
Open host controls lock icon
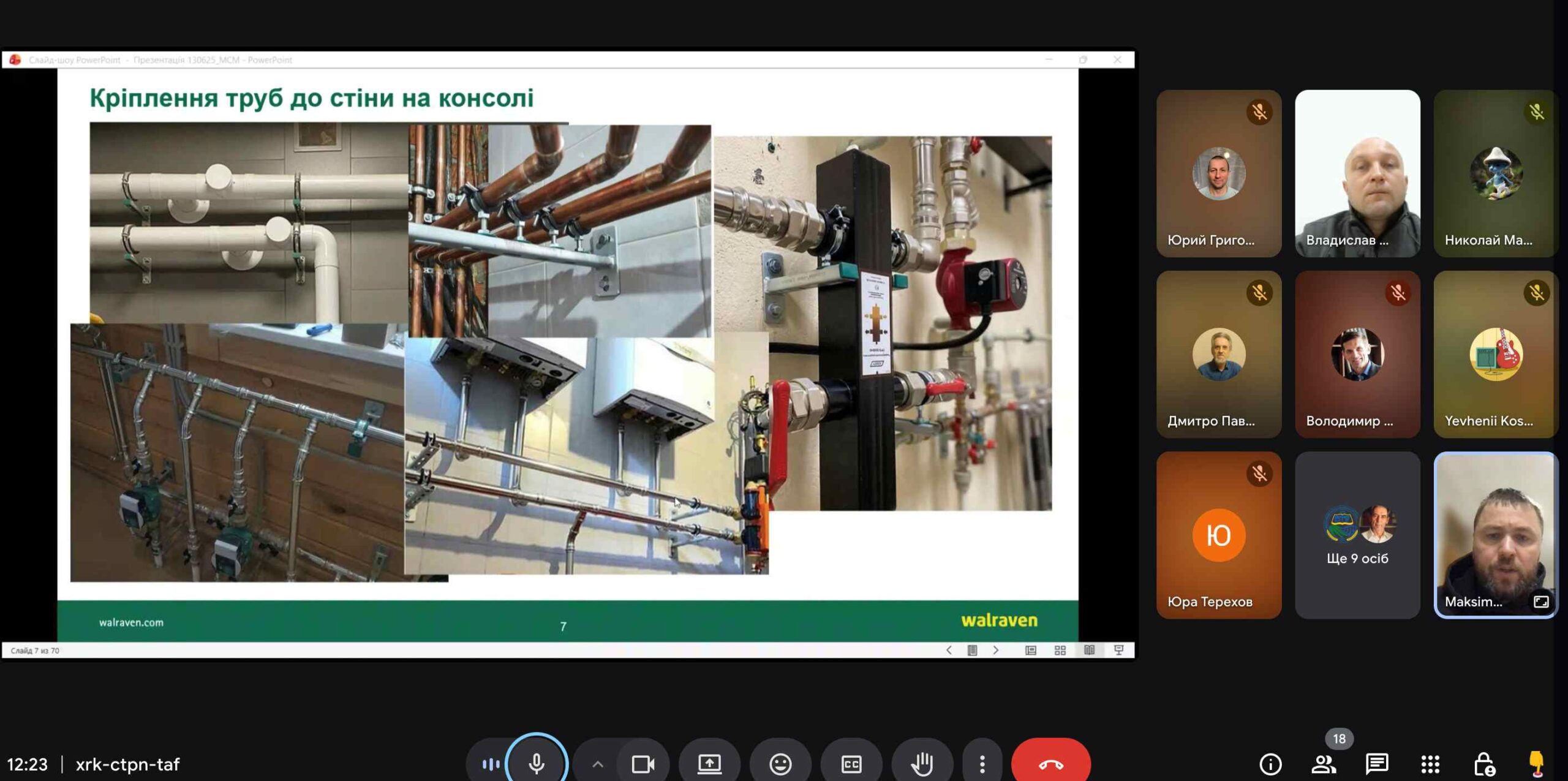point(1483,764)
